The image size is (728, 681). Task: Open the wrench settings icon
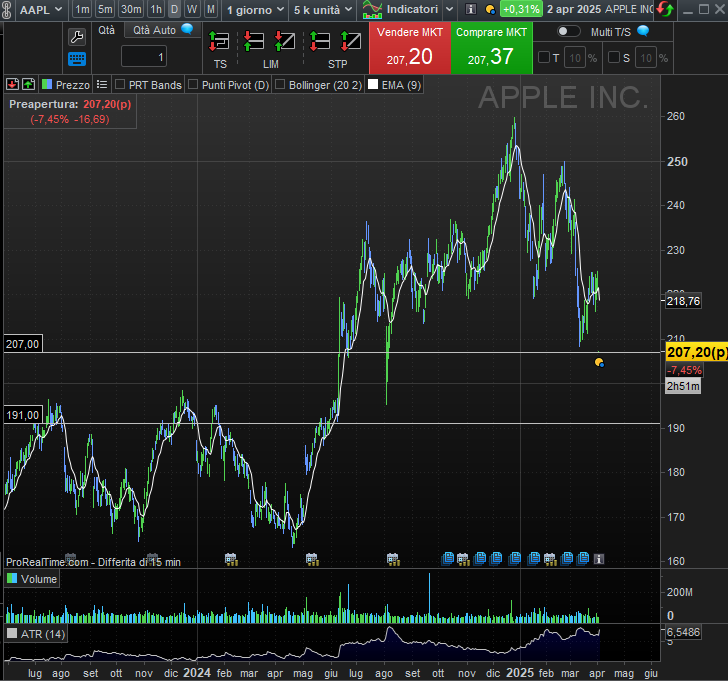(77, 36)
